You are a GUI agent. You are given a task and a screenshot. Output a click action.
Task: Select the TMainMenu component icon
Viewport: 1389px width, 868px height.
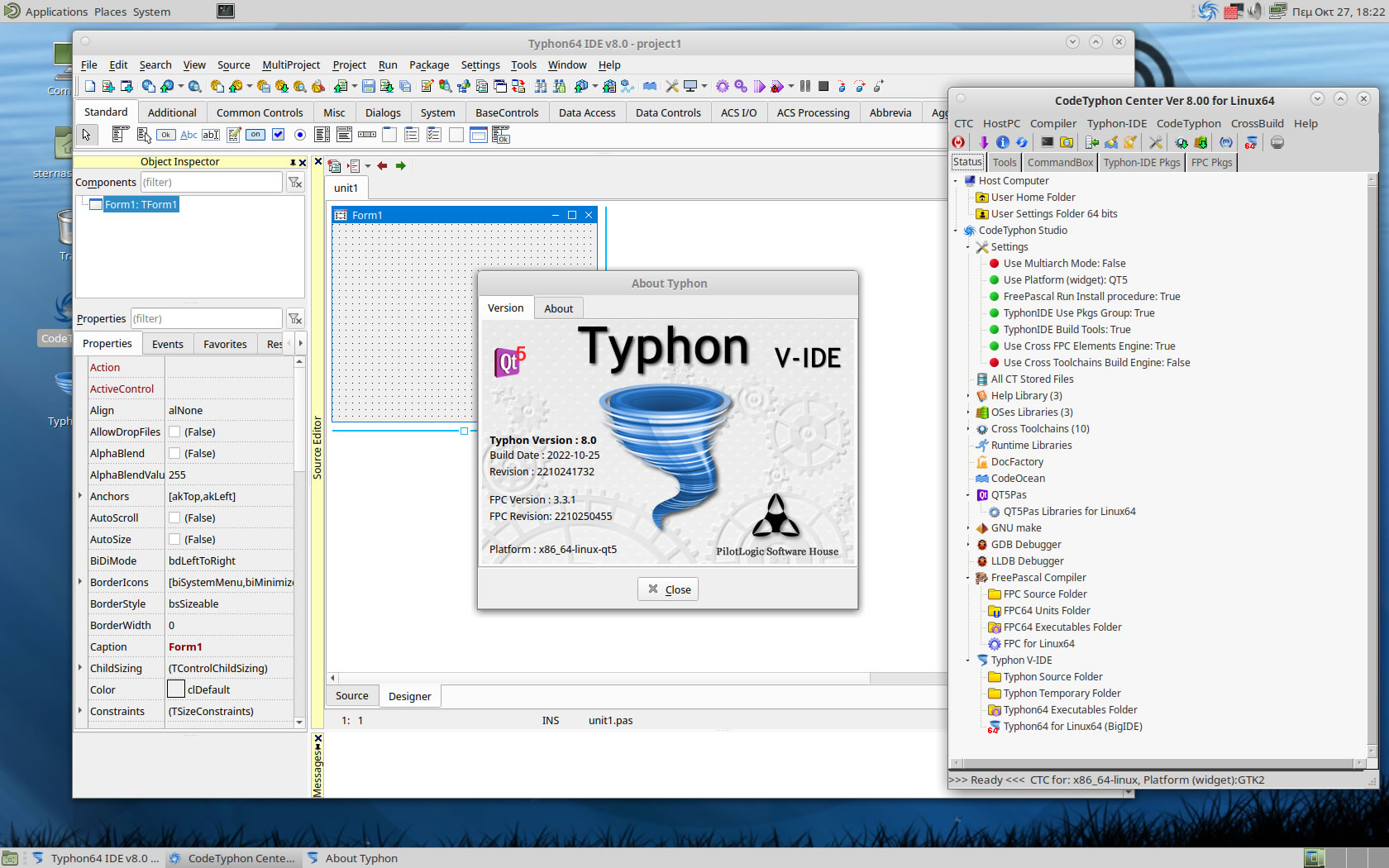tap(120, 135)
